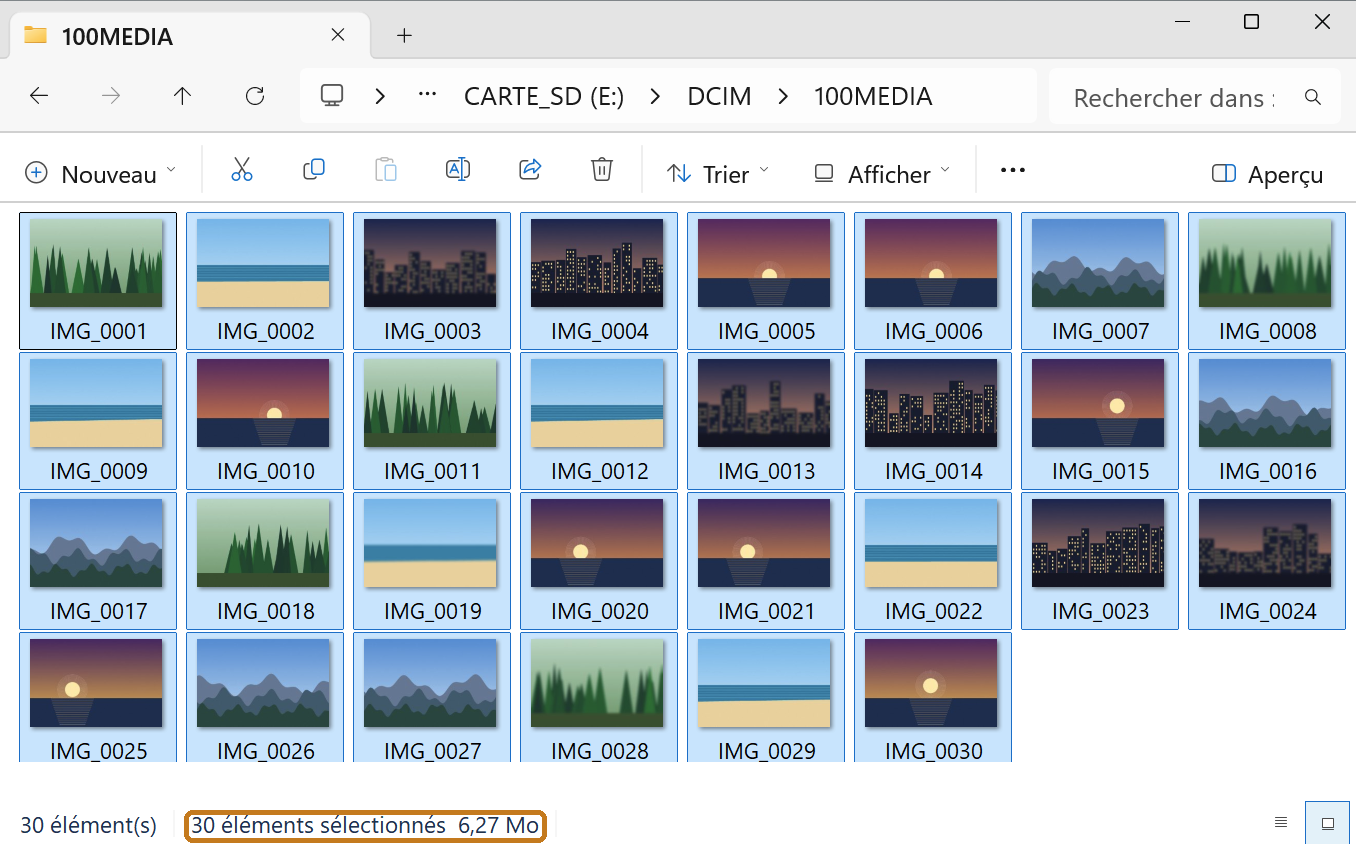The height and width of the screenshot is (844, 1356).
Task: Select IMG_0023 skyline thumbnail
Action: pos(1100,561)
